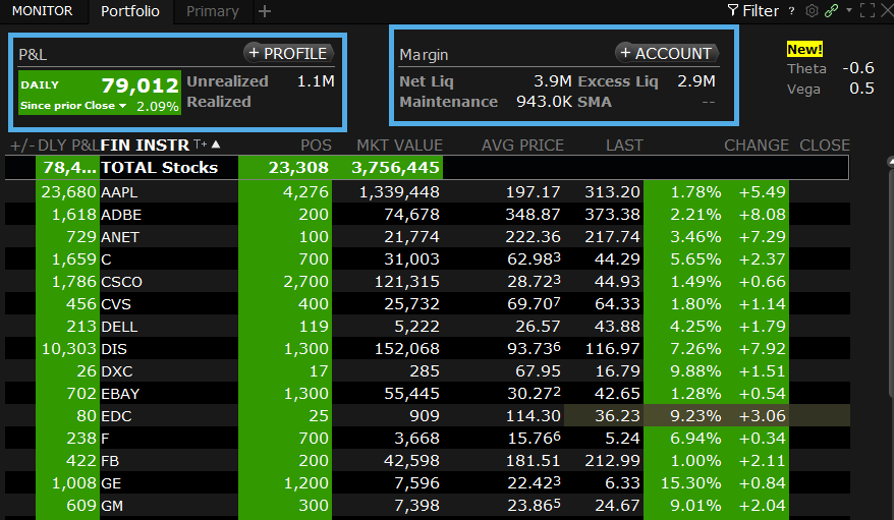Open the Since prior Close dropdown
This screenshot has height=520, width=894.
pyautogui.click(x=123, y=106)
